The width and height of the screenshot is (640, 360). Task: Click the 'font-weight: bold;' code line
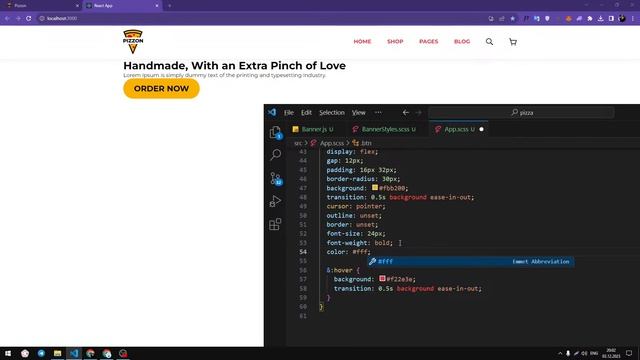pos(360,243)
